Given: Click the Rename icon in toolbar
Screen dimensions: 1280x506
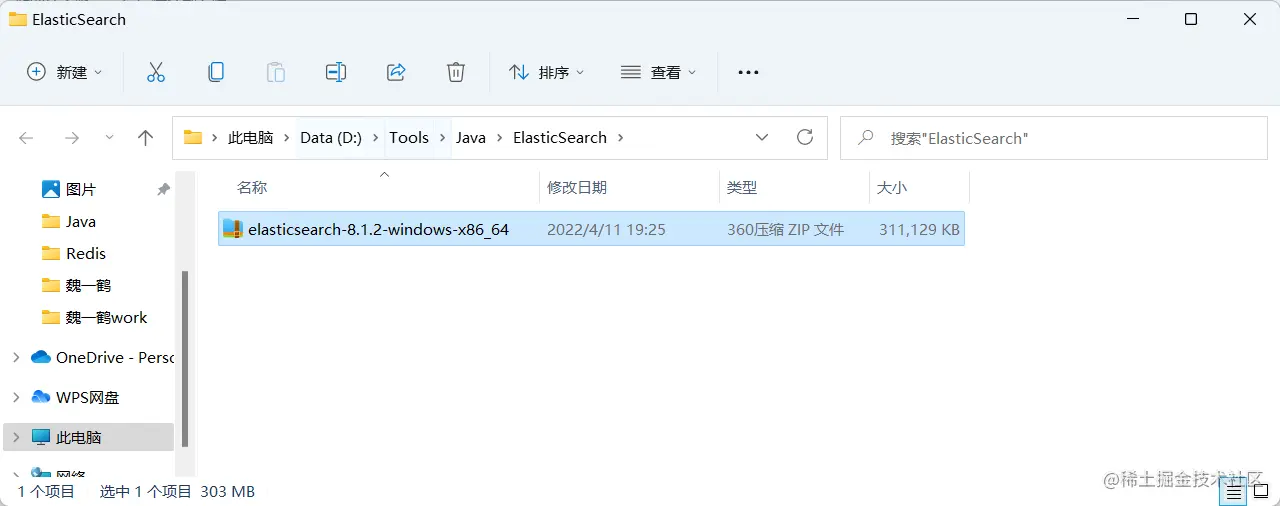Looking at the screenshot, I should [x=336, y=72].
